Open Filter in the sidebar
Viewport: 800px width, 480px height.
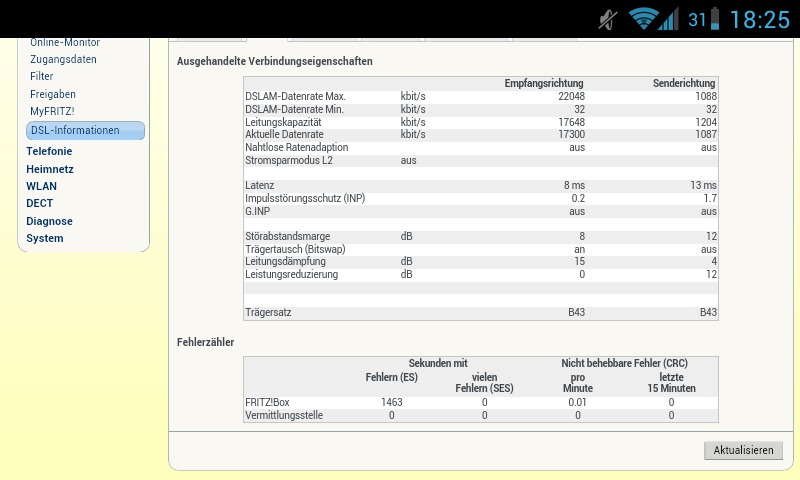(x=41, y=76)
